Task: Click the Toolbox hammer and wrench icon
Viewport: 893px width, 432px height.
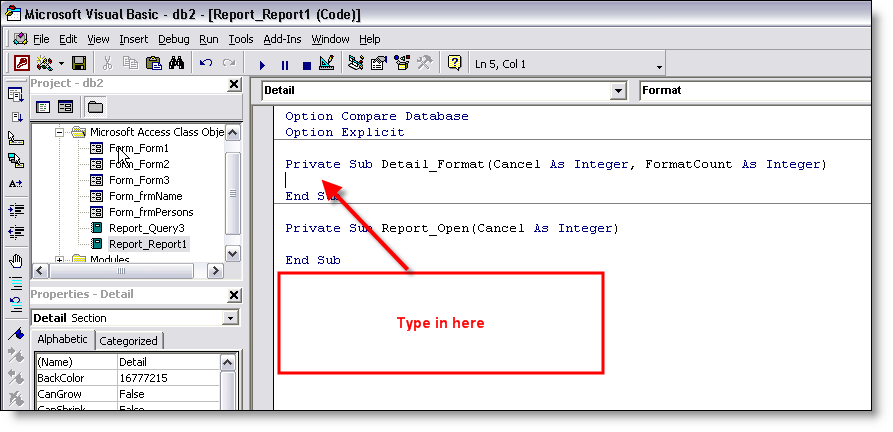Action: (x=425, y=63)
